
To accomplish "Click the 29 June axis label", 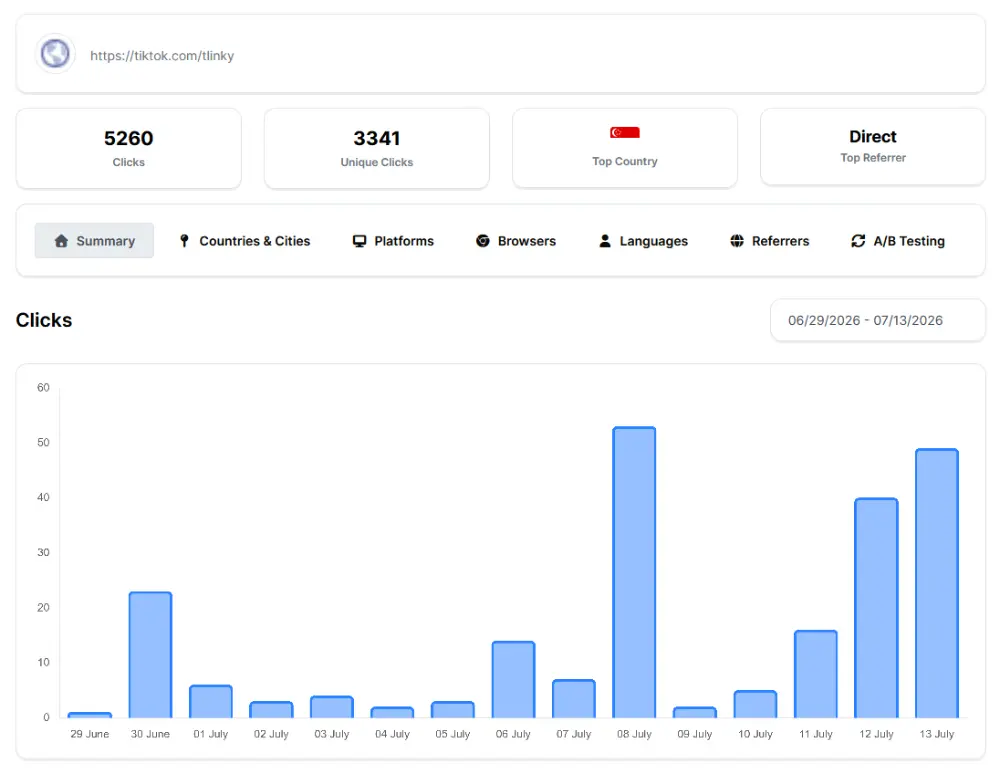I will [90, 734].
